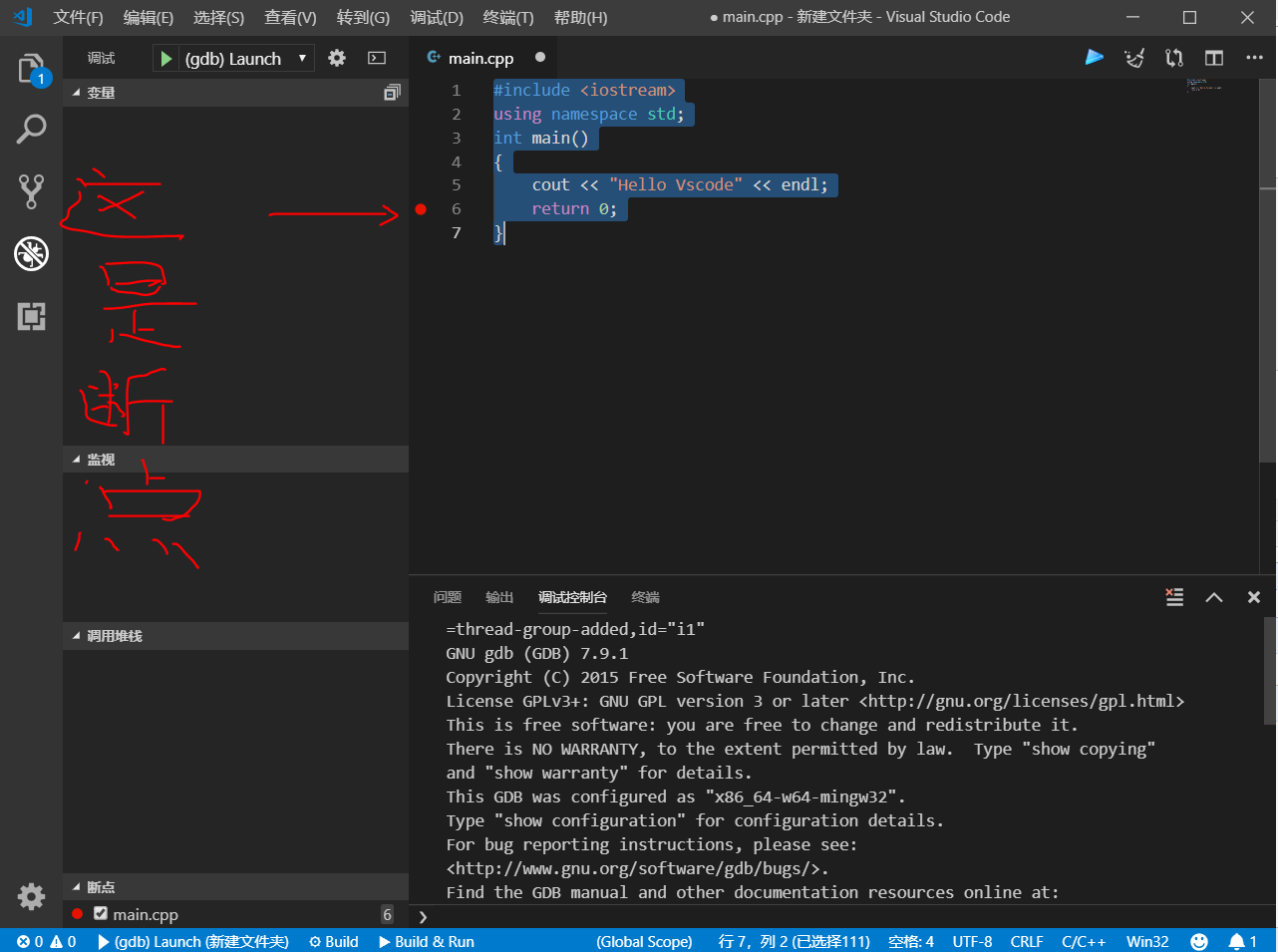The image size is (1278, 952).
Task: Start debugging with the green play icon
Action: click(x=165, y=57)
